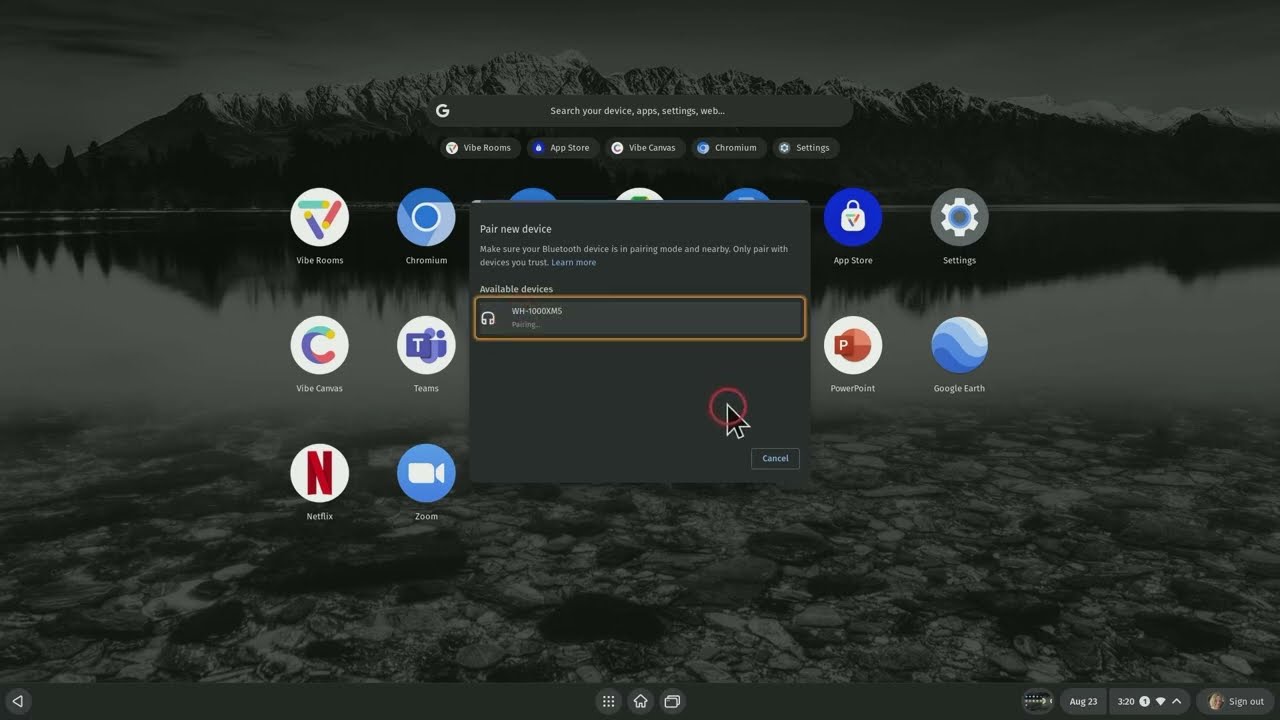Open the Learn more link
Viewport: 1280px width, 720px height.
tap(573, 263)
